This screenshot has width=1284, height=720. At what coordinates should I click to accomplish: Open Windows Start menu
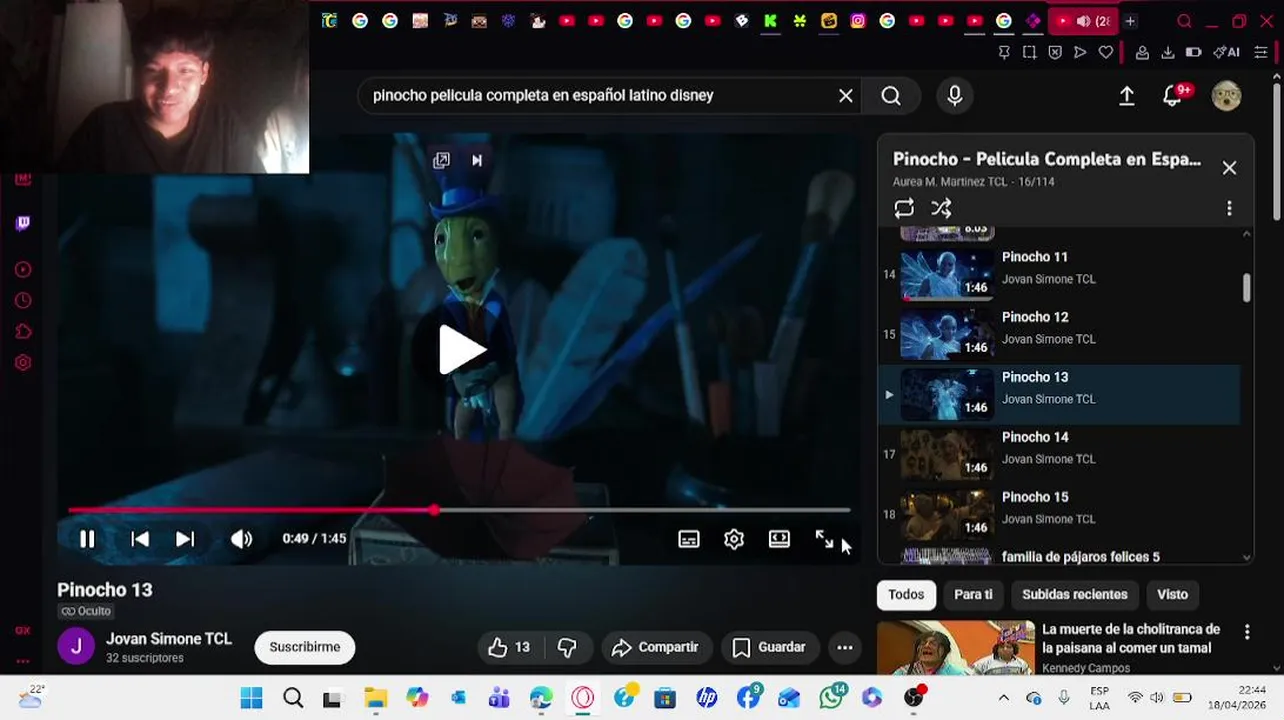pyautogui.click(x=251, y=698)
